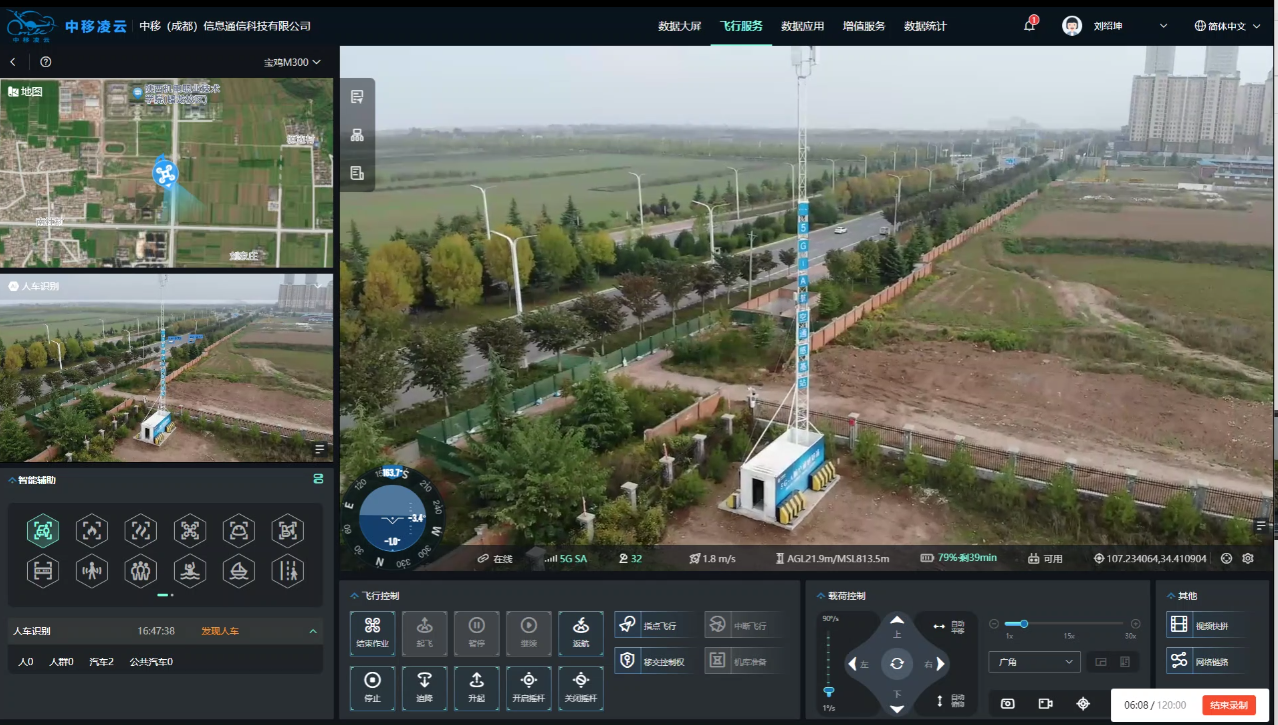Screen dimensions: 1278x725
Task: Enable fire detection hexagon icon
Action: [92, 531]
